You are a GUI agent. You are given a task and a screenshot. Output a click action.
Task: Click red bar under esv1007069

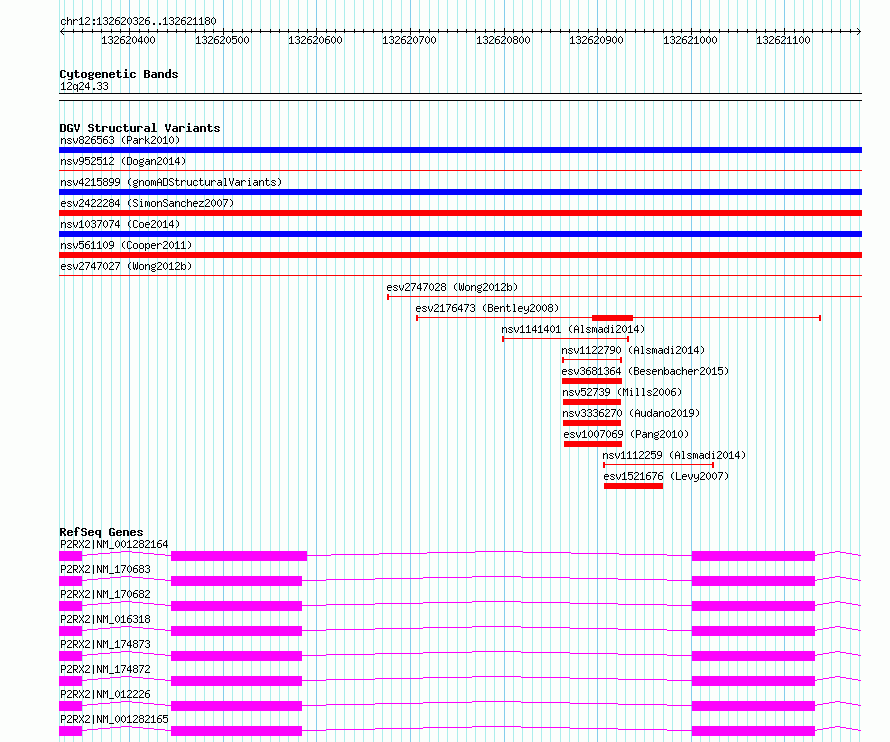click(x=593, y=444)
